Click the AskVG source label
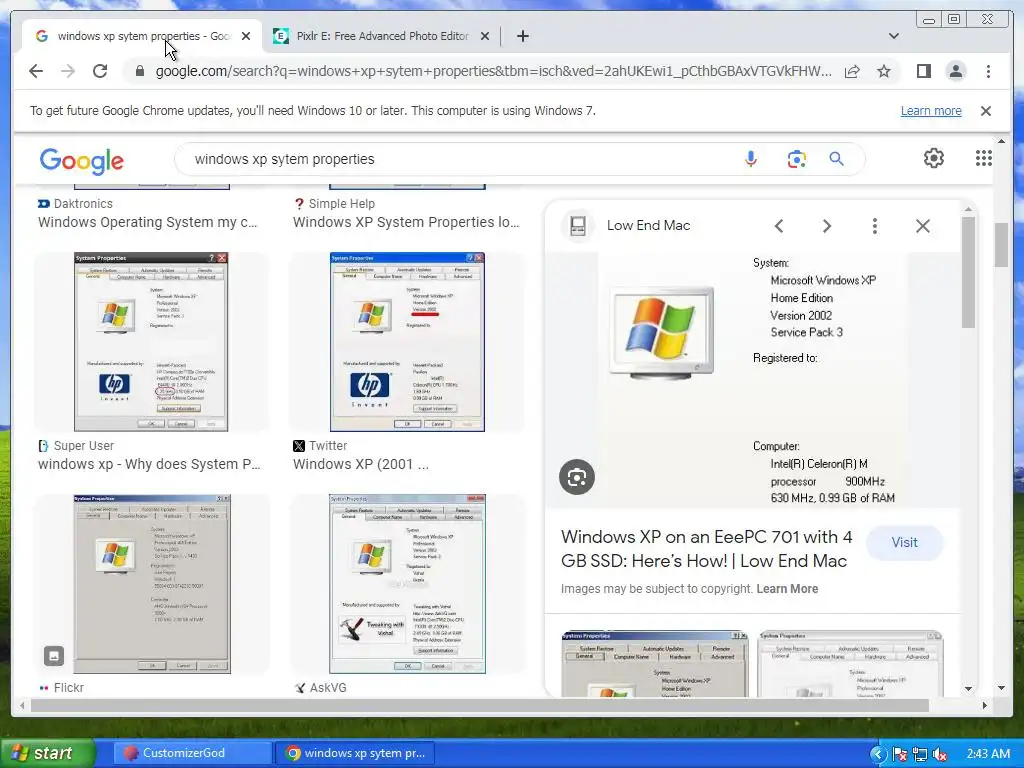The height and width of the screenshot is (768, 1024). (328, 688)
